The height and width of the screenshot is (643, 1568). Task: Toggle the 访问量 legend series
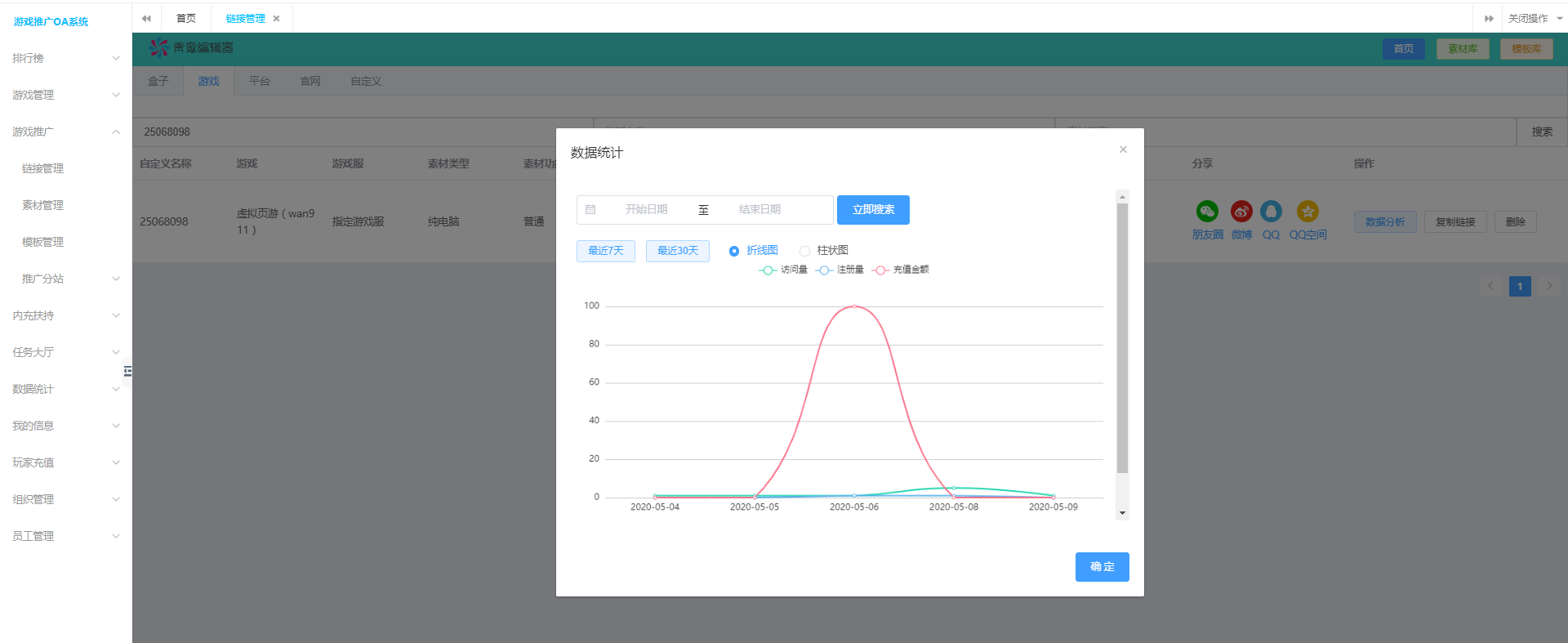[783, 270]
